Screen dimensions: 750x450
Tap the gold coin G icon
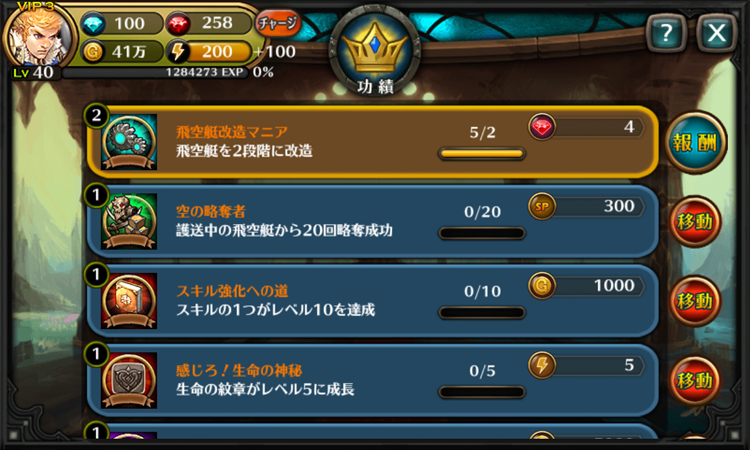click(x=92, y=52)
